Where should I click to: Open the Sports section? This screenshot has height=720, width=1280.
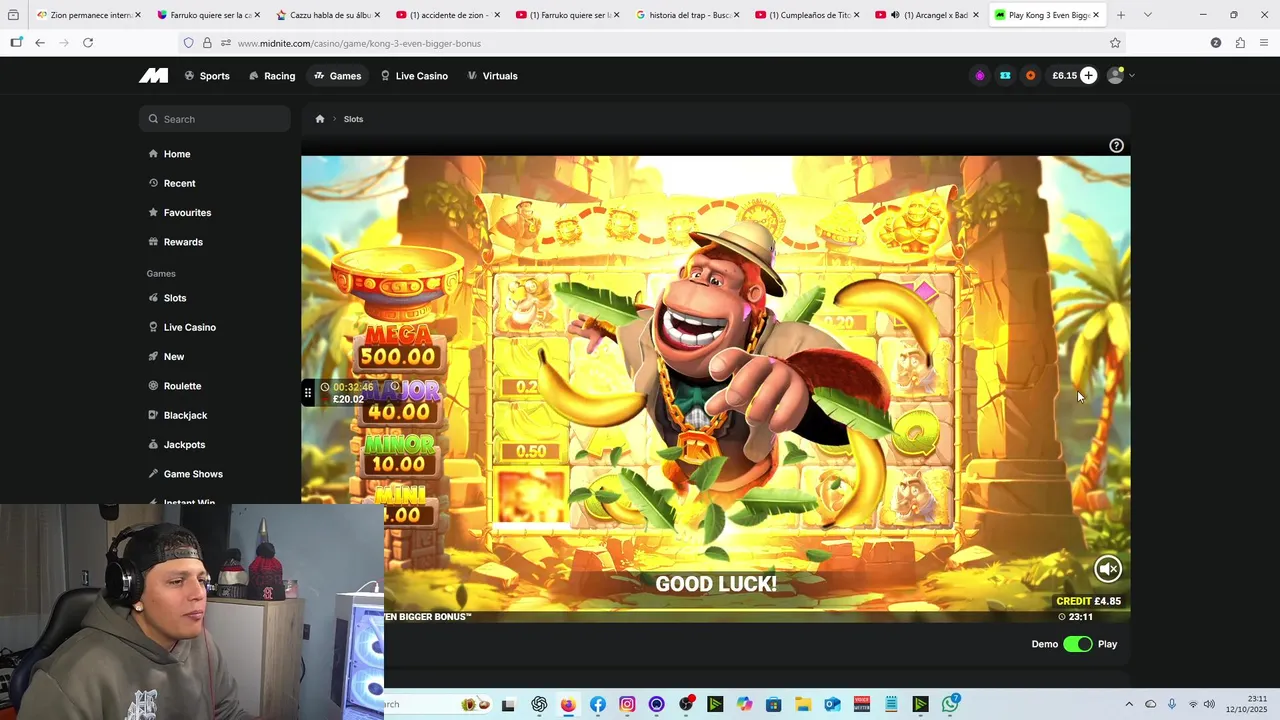click(207, 76)
